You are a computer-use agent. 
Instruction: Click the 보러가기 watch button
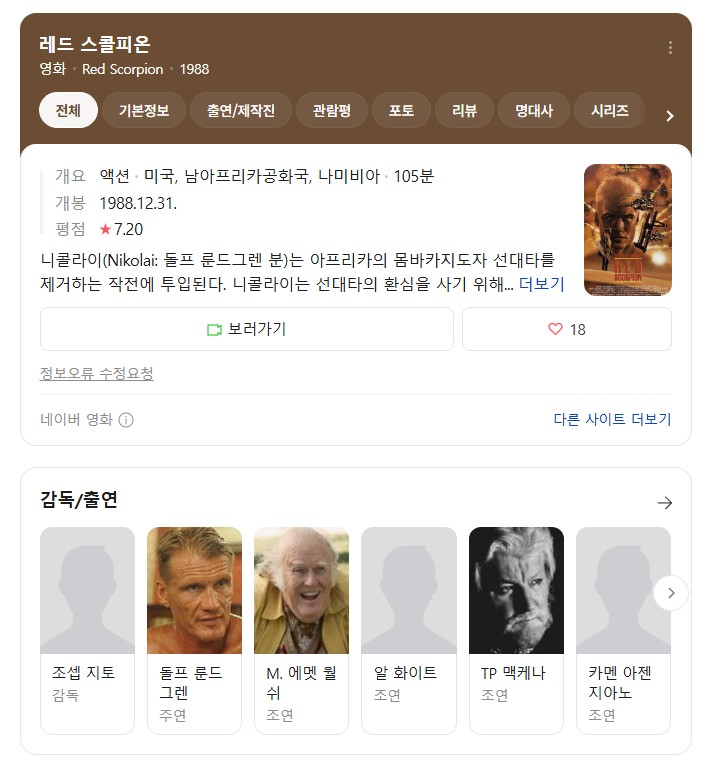coord(247,329)
